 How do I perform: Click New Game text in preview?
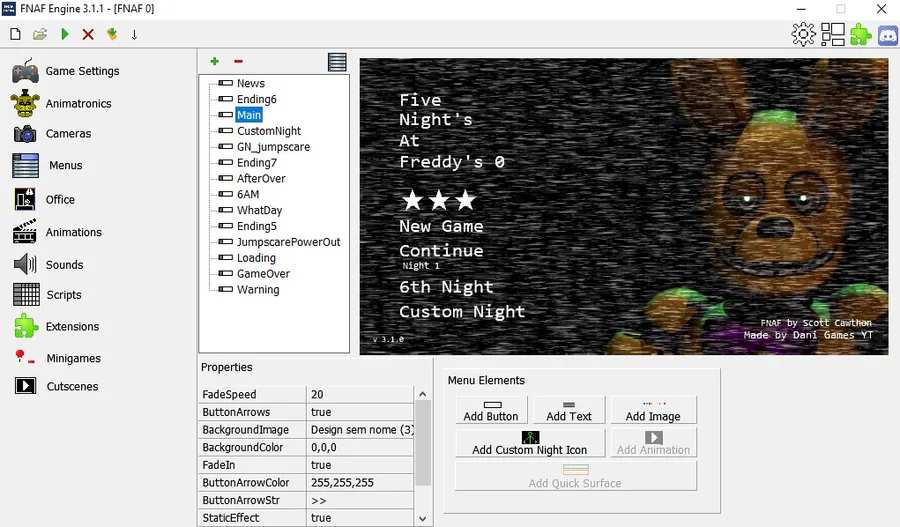[441, 226]
